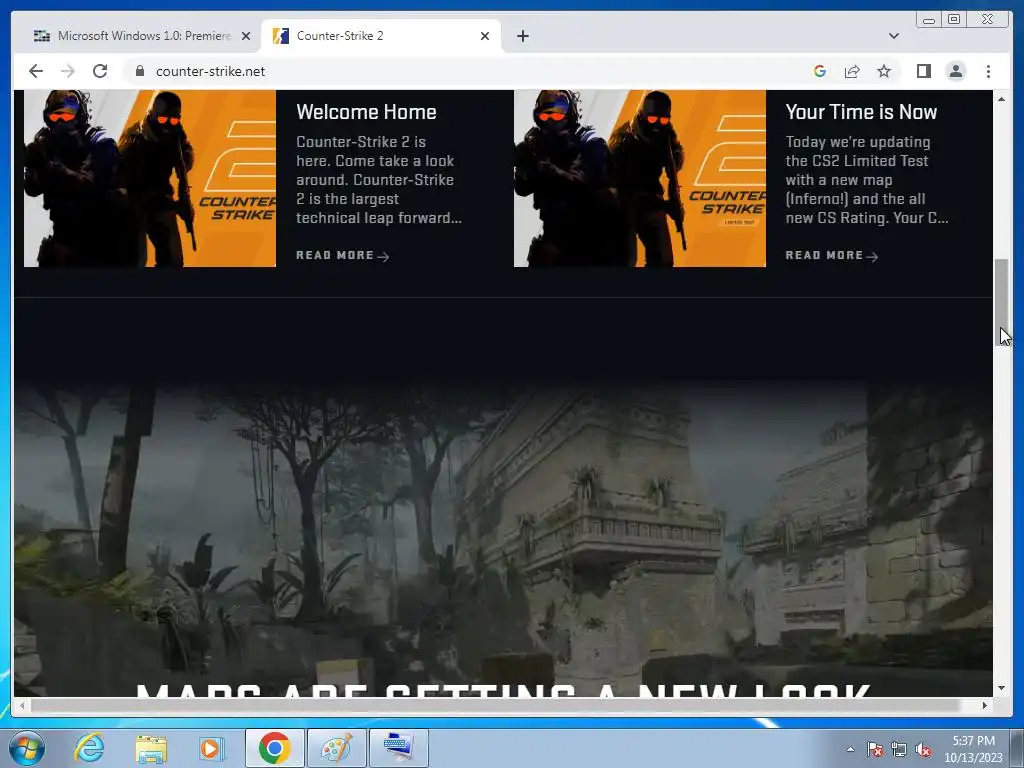The width and height of the screenshot is (1024, 768).
Task: Click the horizontal scrollbar thumb
Action: pos(496,705)
